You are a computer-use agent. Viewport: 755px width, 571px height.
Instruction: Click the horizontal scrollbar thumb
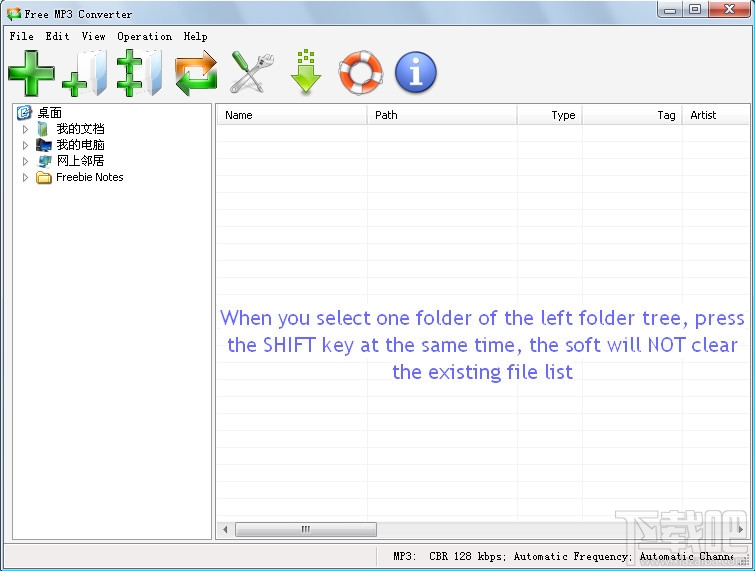(x=306, y=529)
